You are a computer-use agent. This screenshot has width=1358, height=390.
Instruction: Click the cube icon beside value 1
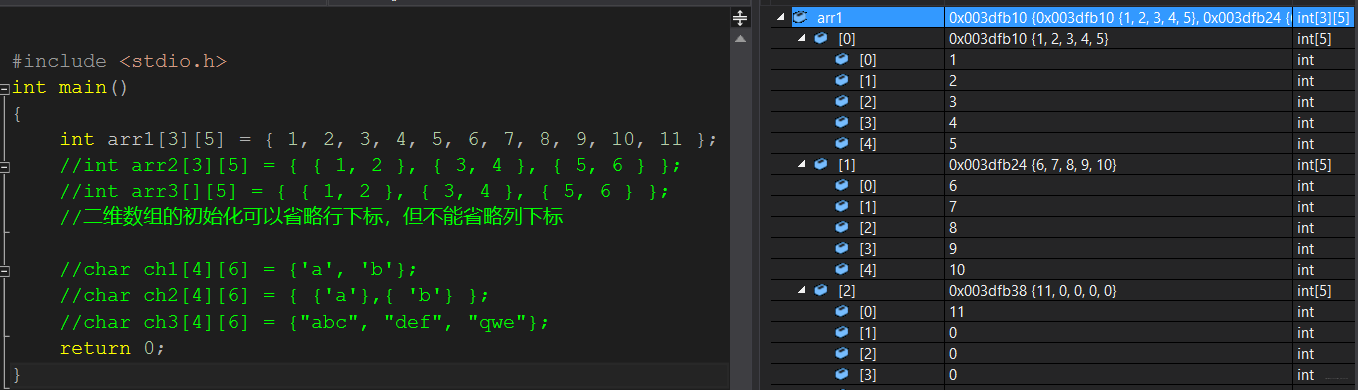point(842,60)
